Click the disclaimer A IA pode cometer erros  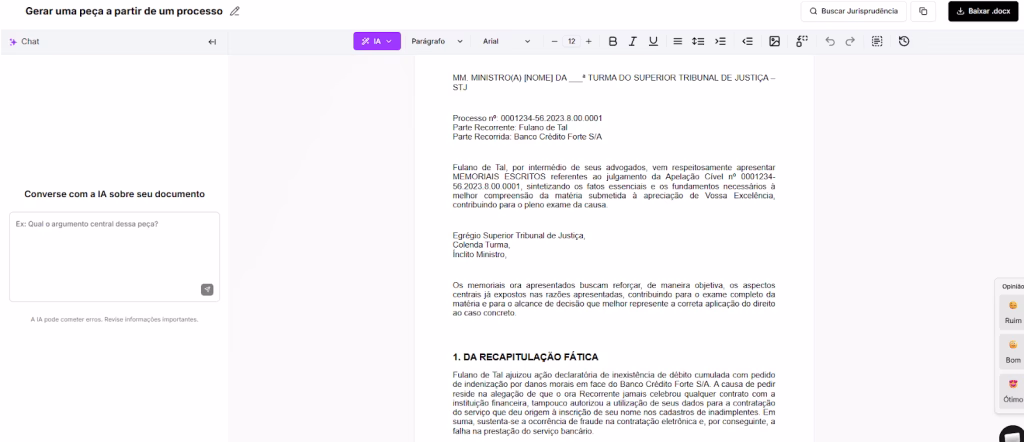tap(114, 320)
